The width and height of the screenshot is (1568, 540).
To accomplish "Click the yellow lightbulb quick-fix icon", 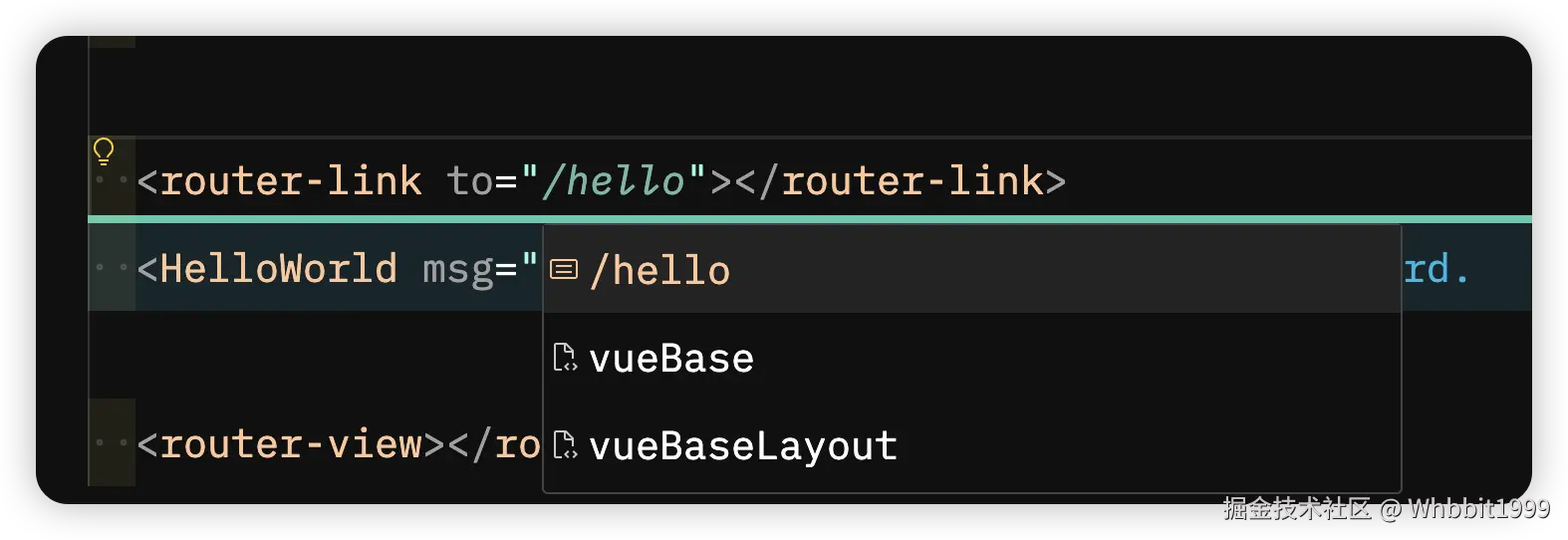I will [104, 151].
